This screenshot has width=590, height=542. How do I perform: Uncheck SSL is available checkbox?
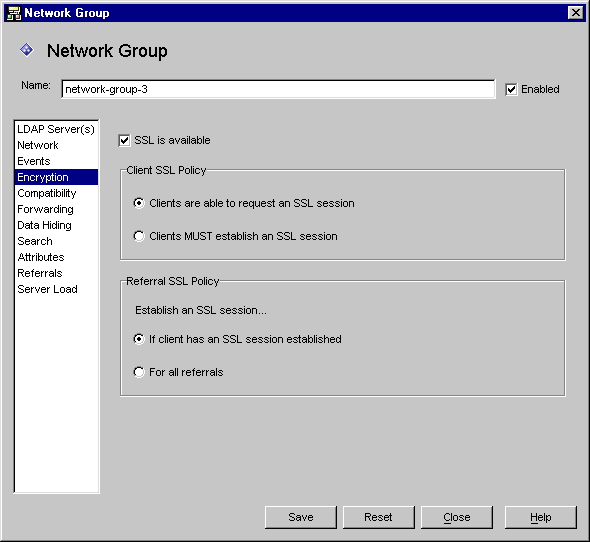click(x=124, y=140)
